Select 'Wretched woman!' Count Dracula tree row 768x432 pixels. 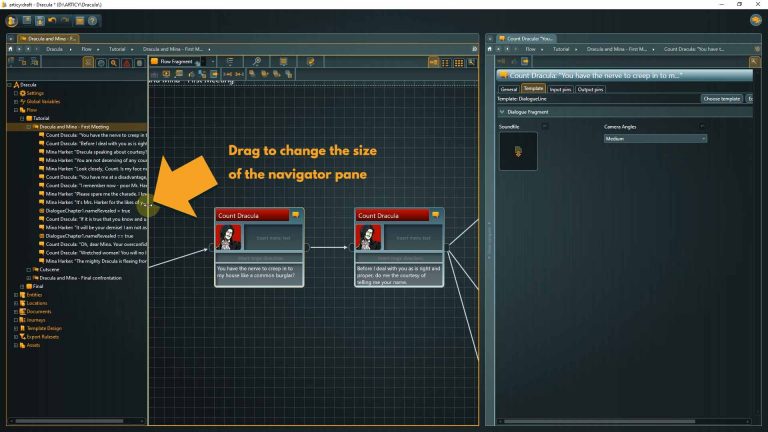pos(96,252)
